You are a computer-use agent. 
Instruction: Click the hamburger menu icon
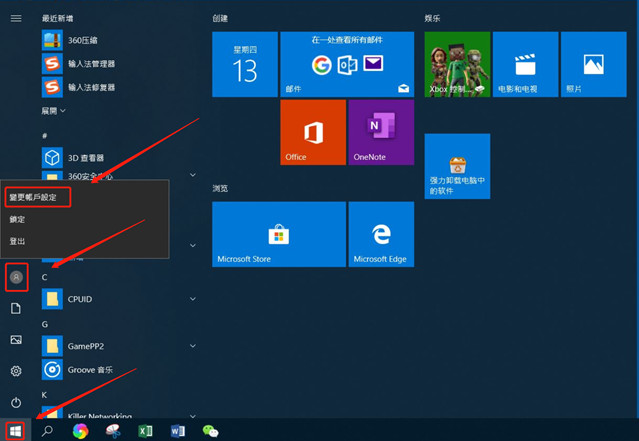(16, 18)
